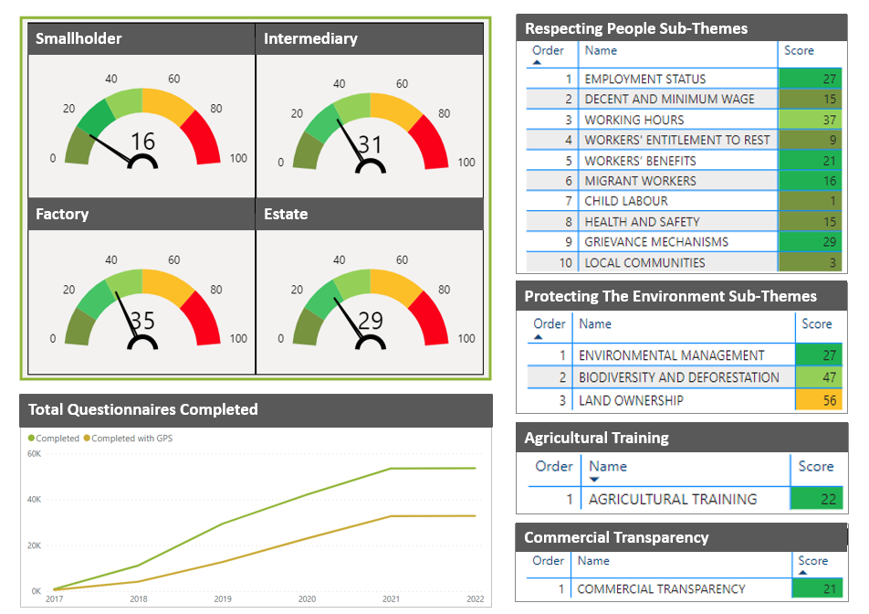Sort by Score column in Respecting People table
This screenshot has width=869, height=614.
(x=799, y=51)
